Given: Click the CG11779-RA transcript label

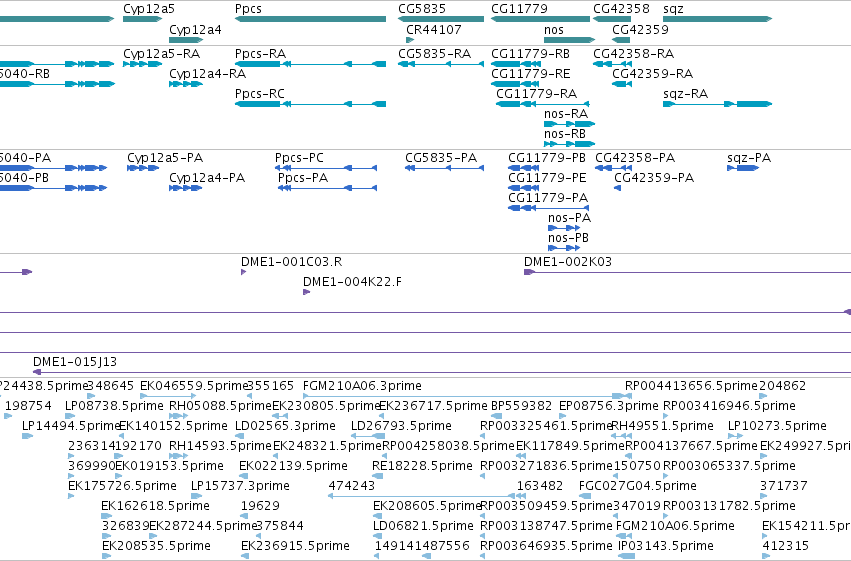Looking at the screenshot, I should click(x=536, y=94).
